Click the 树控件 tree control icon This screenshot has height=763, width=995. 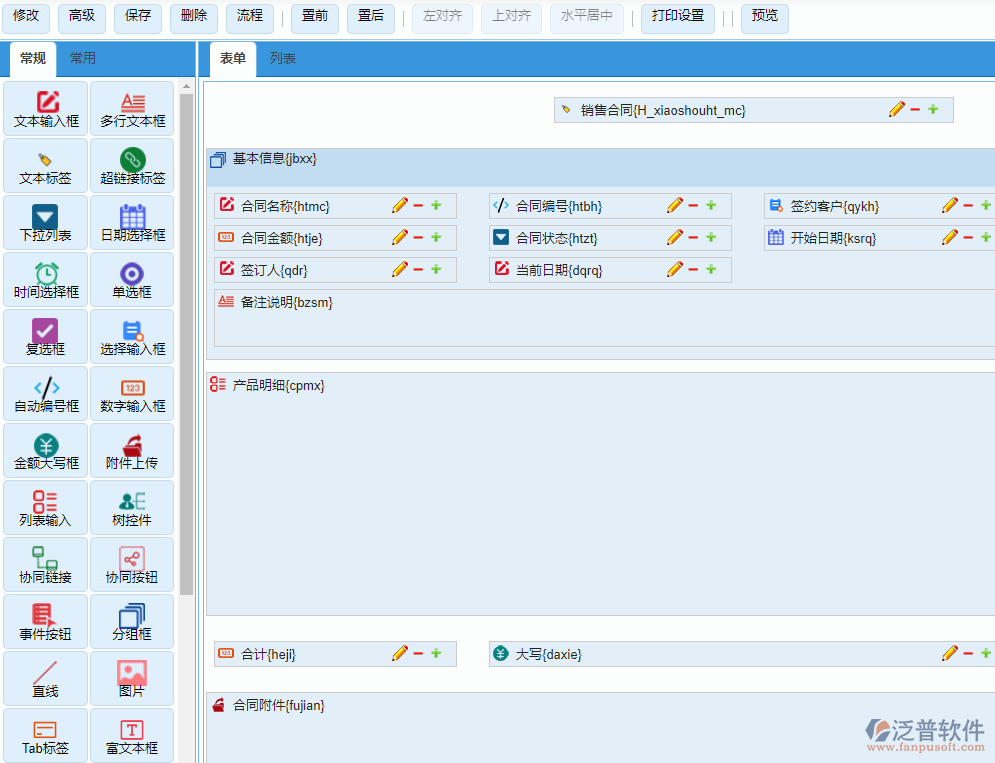pyautogui.click(x=132, y=508)
